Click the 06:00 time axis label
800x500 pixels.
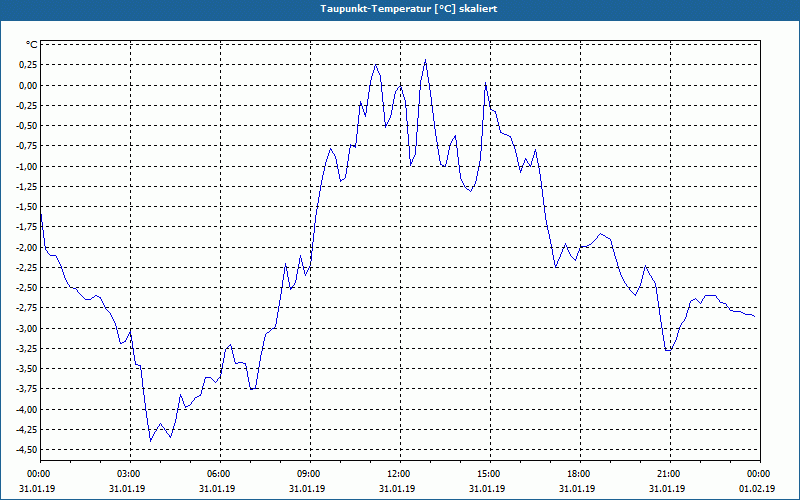pyautogui.click(x=220, y=474)
